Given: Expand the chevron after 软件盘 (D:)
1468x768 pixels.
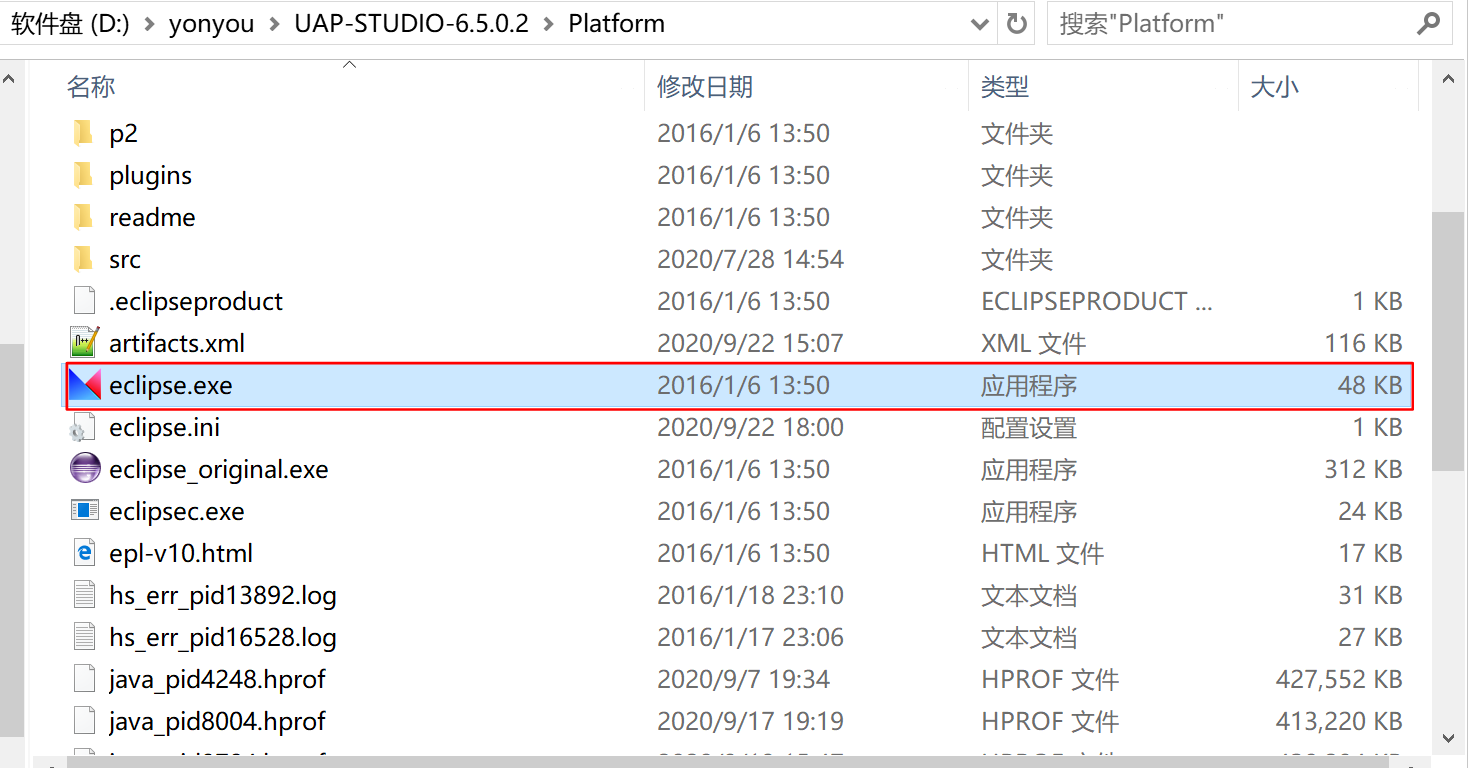Looking at the screenshot, I should click(x=150, y=24).
